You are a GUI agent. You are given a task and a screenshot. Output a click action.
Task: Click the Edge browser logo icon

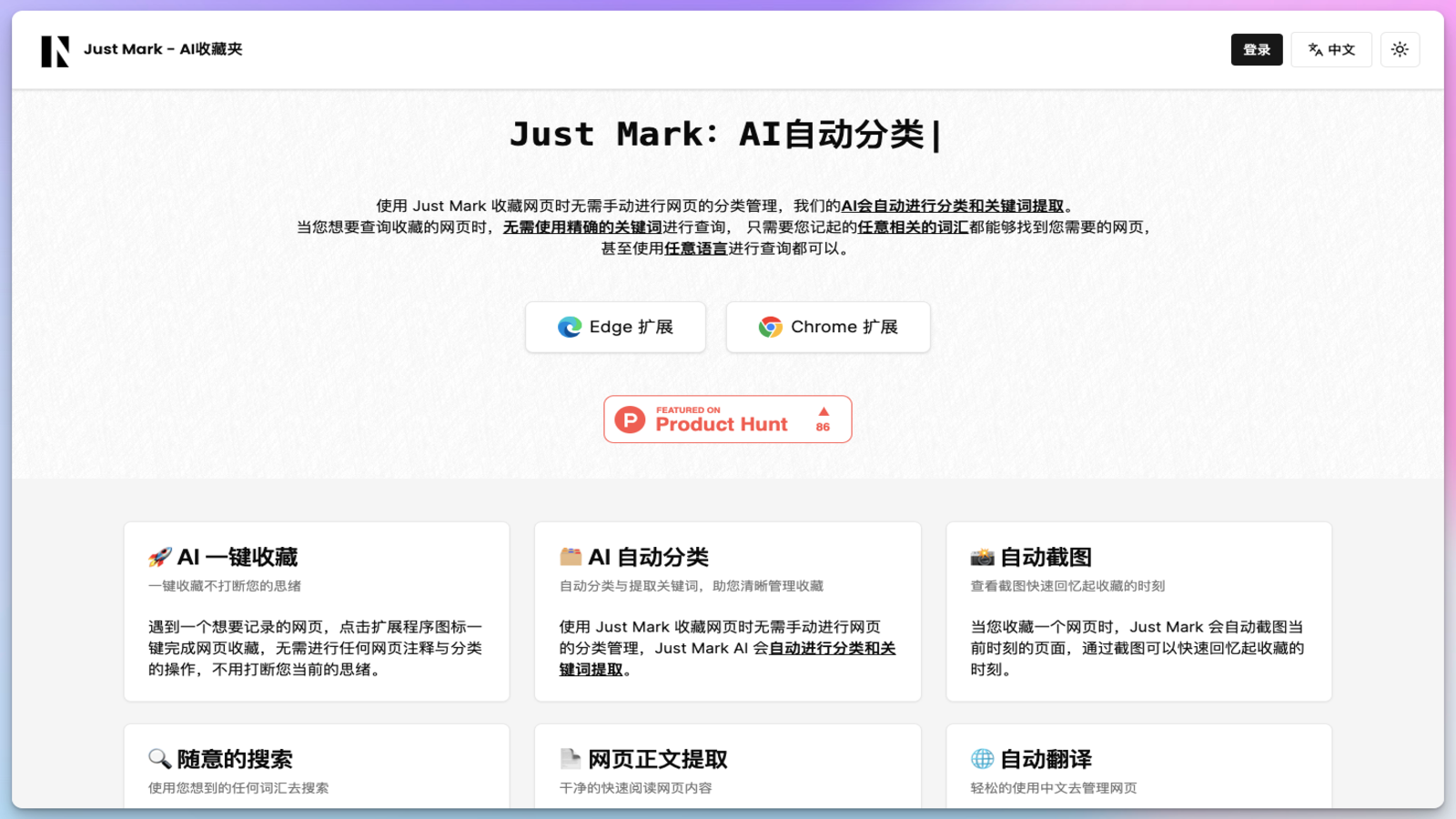point(570,327)
